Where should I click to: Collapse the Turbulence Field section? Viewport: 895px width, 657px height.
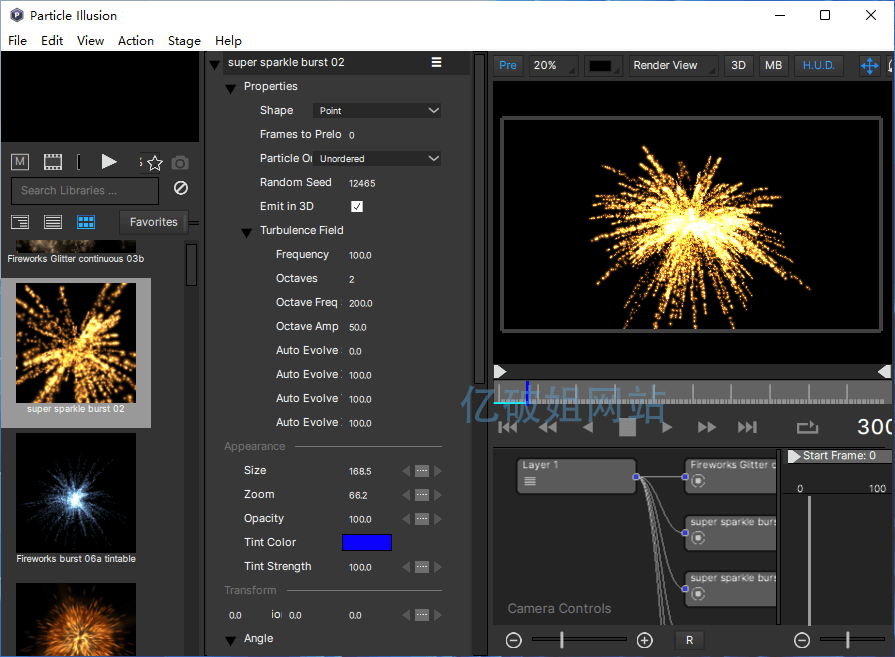point(246,232)
